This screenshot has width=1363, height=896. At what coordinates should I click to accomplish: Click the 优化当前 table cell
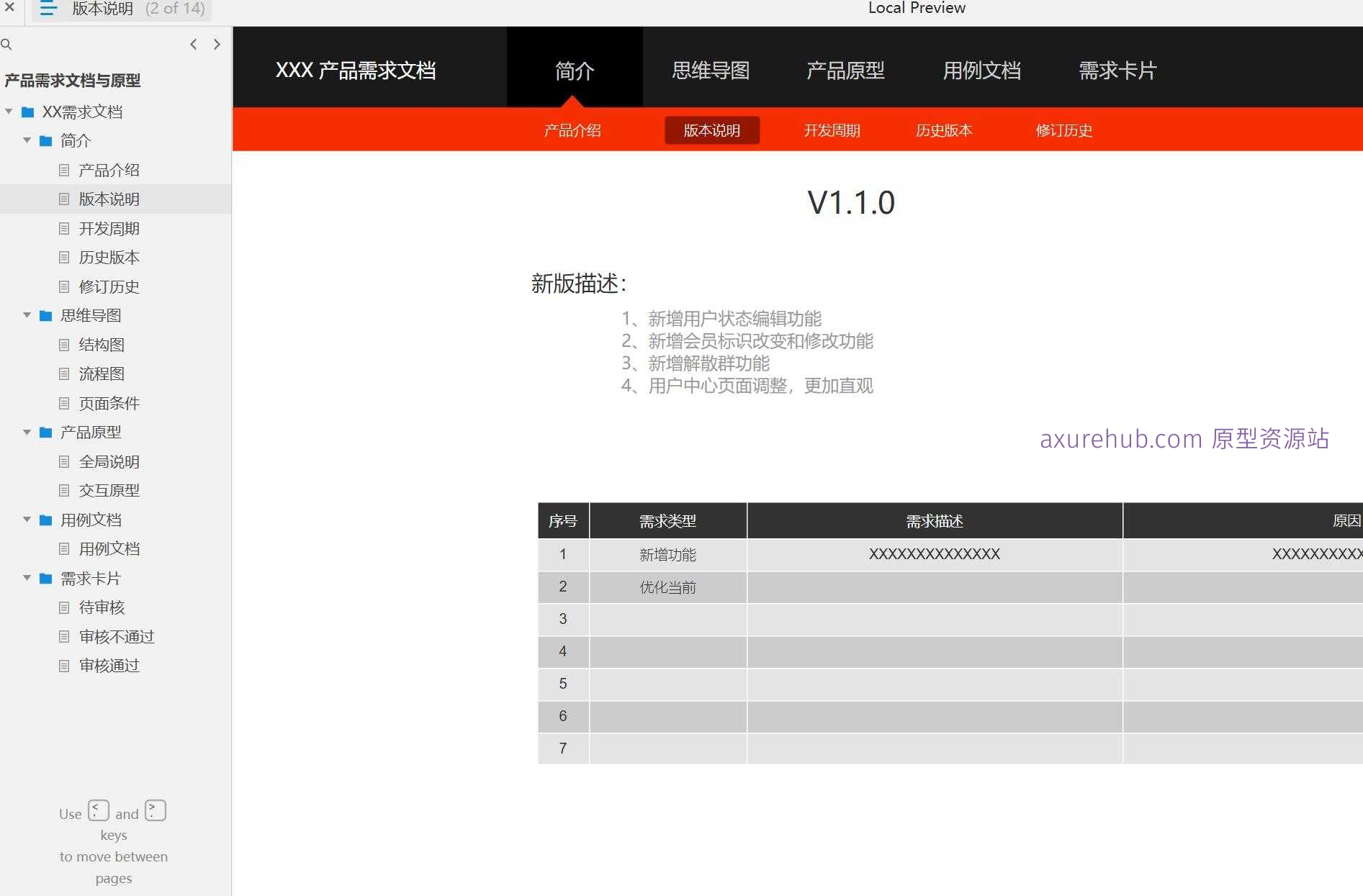coord(667,587)
